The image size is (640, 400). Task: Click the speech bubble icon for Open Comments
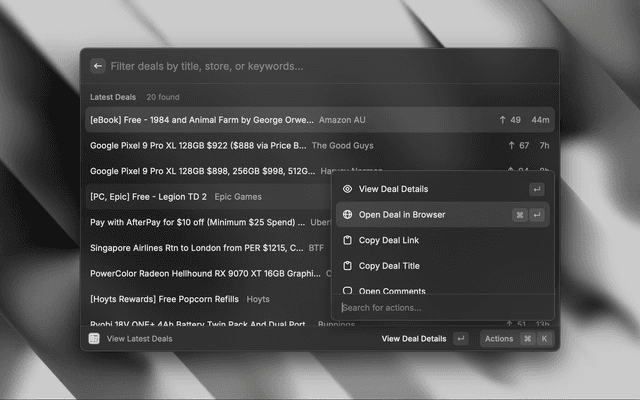(347, 290)
